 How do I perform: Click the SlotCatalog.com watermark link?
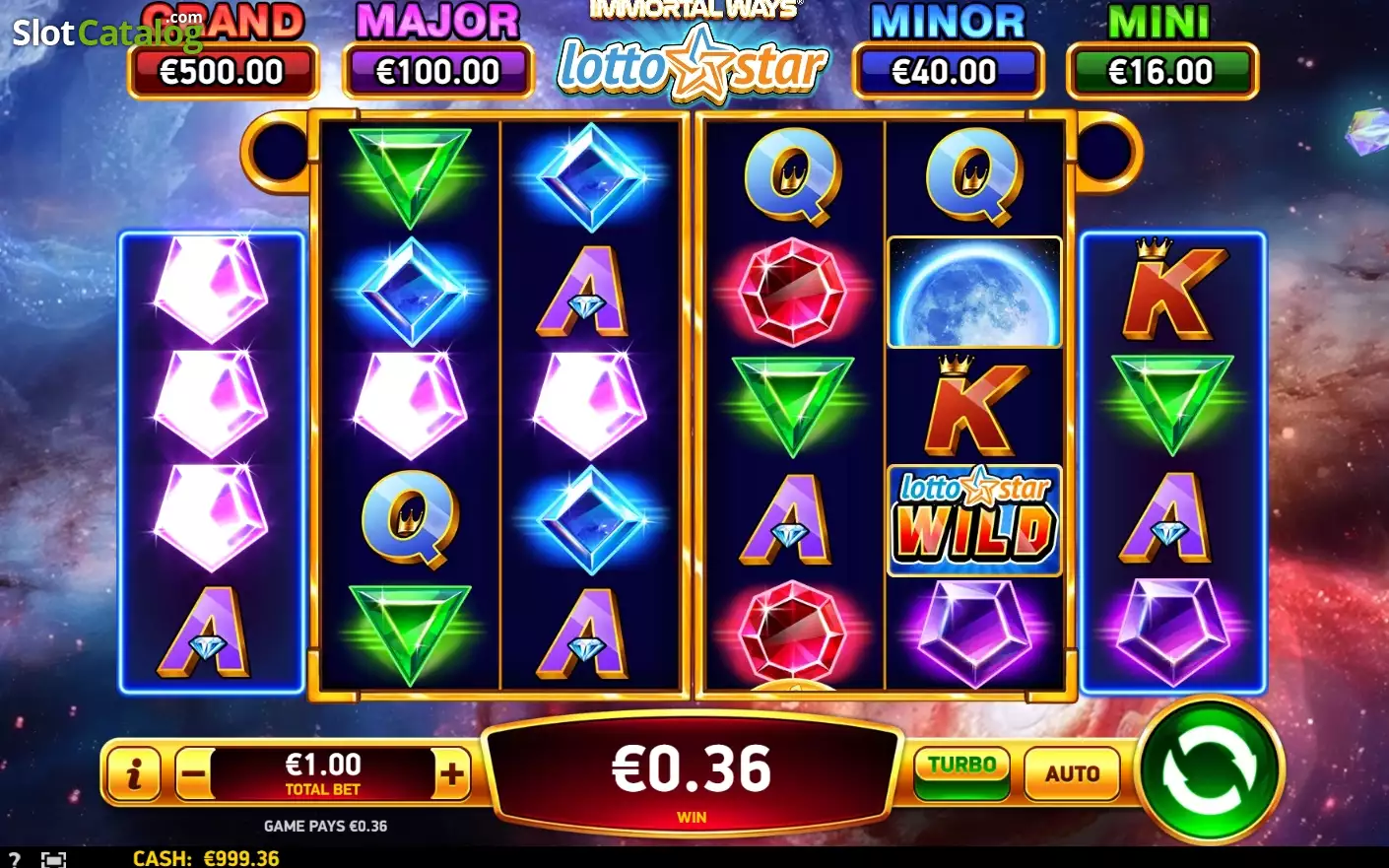[106, 33]
